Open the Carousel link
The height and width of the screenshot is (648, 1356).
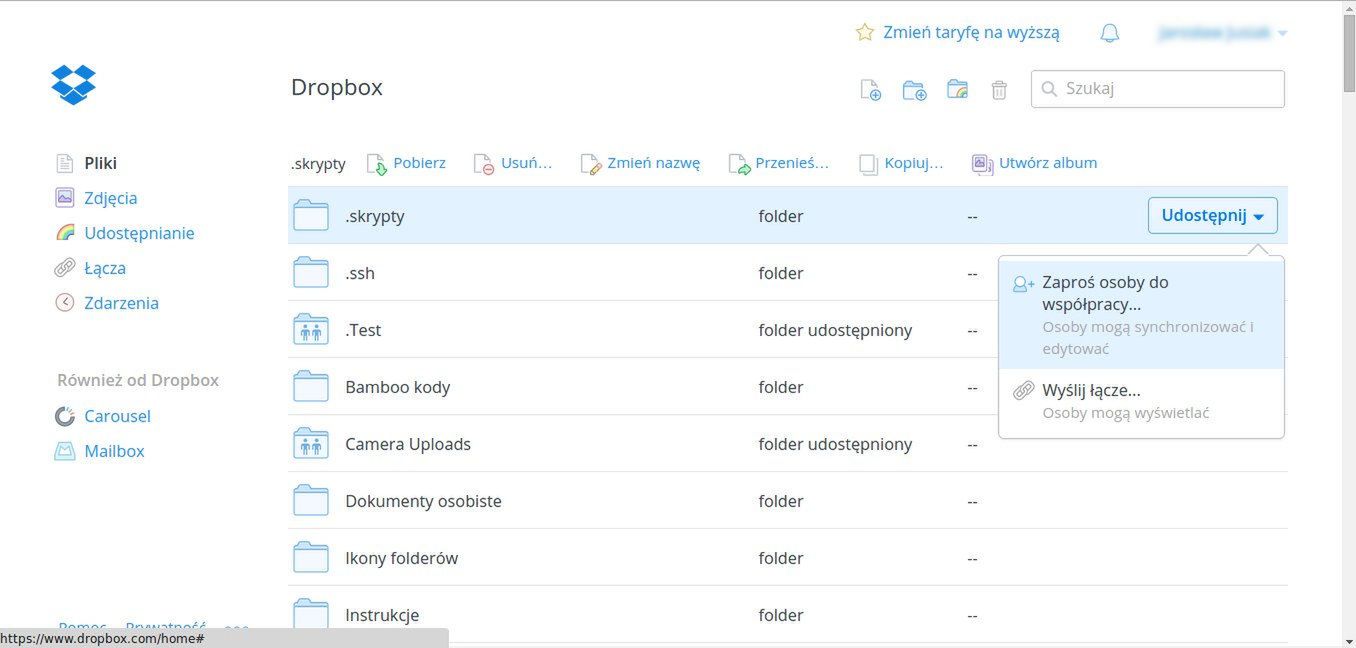point(117,416)
